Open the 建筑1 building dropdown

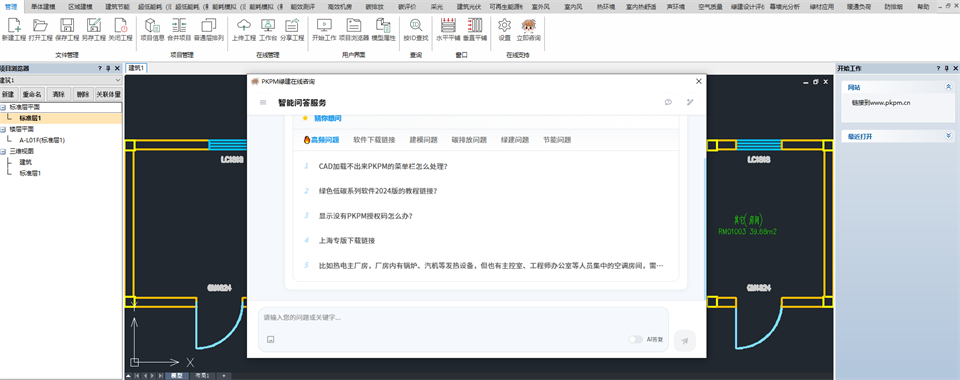(61, 80)
